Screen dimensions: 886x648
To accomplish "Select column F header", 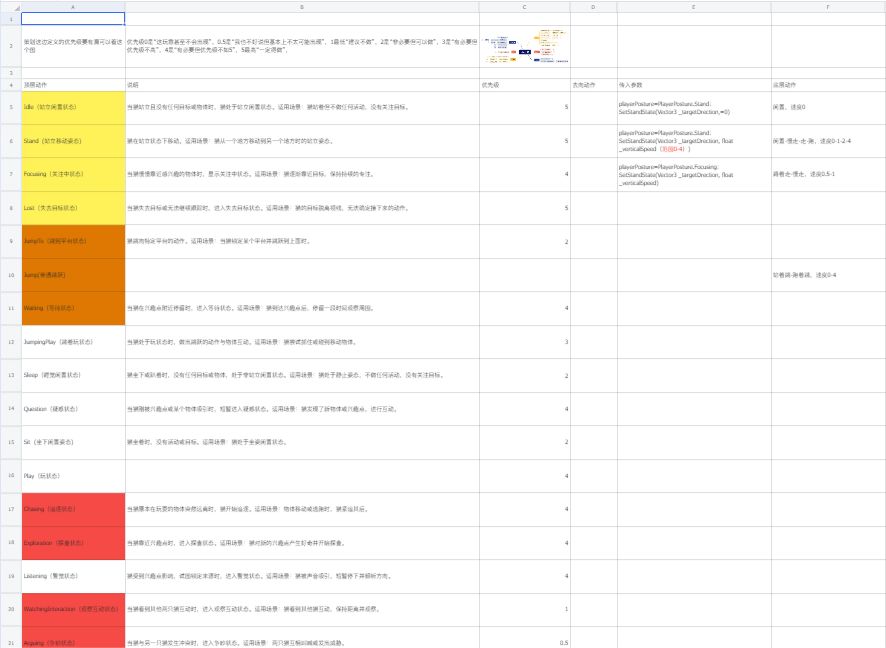I will (828, 7).
